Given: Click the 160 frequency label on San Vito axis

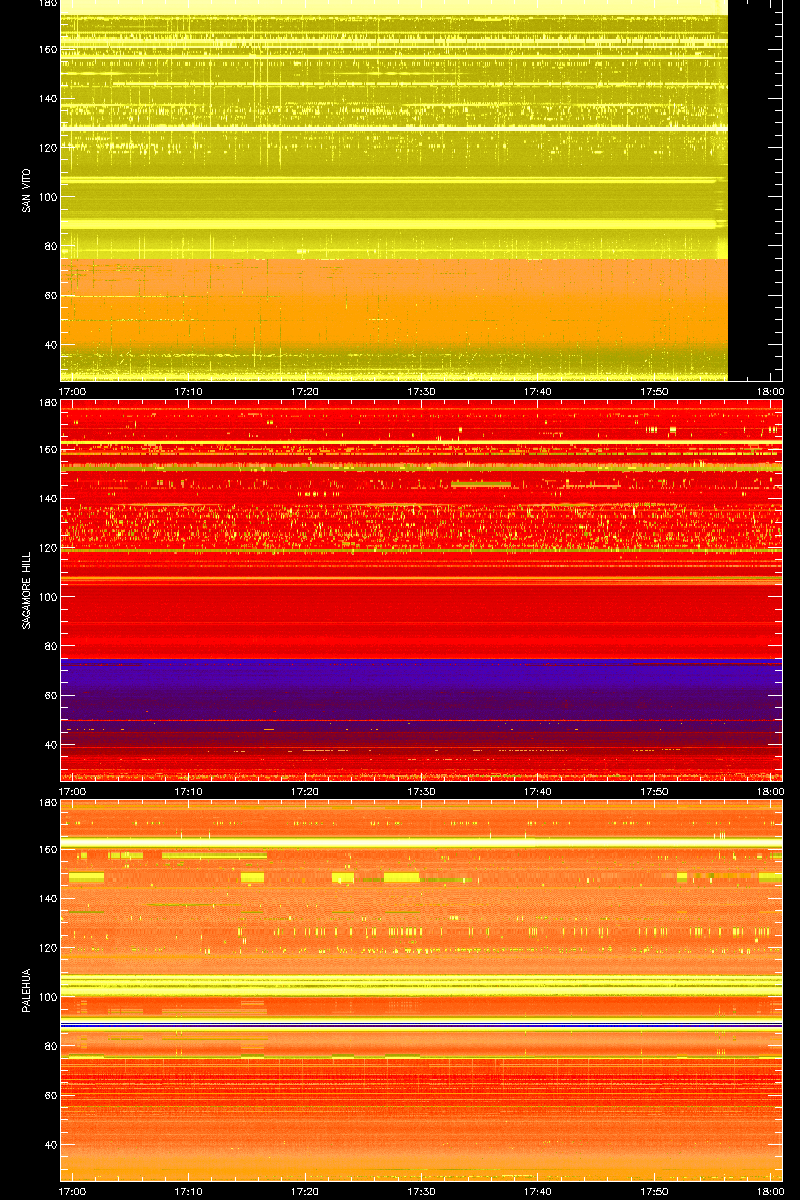Looking at the screenshot, I should [46, 48].
